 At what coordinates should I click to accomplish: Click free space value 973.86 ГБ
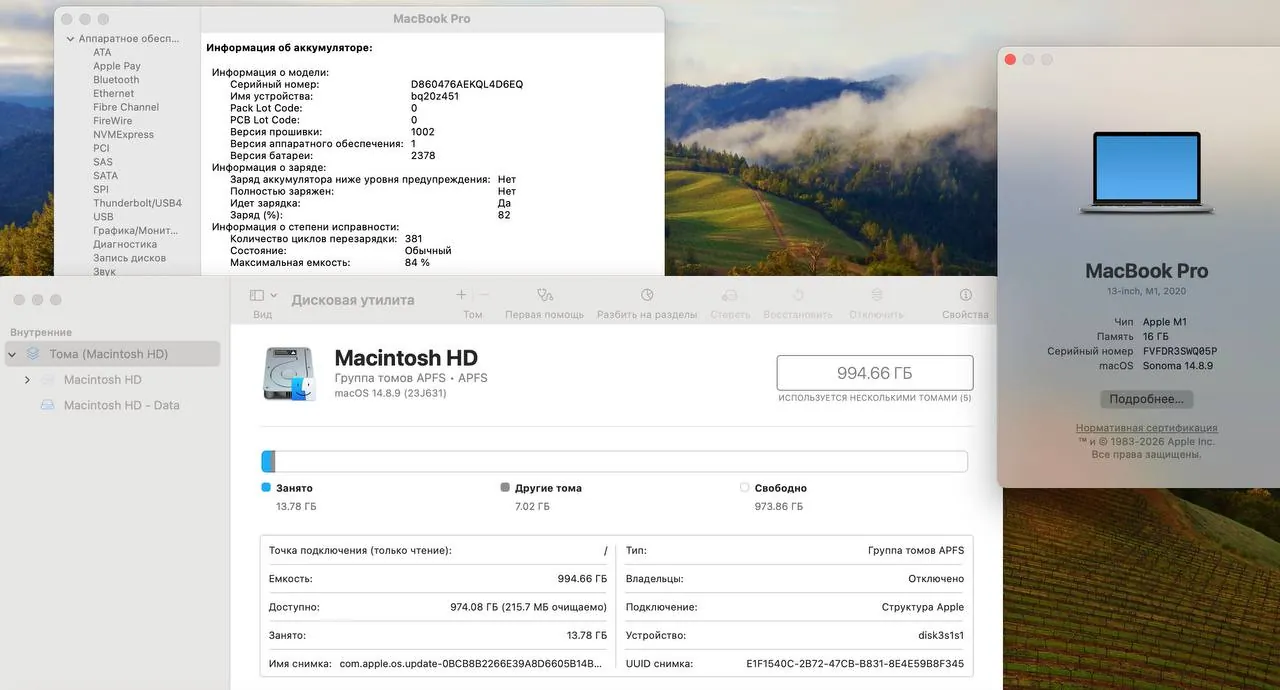pyautogui.click(x=779, y=507)
